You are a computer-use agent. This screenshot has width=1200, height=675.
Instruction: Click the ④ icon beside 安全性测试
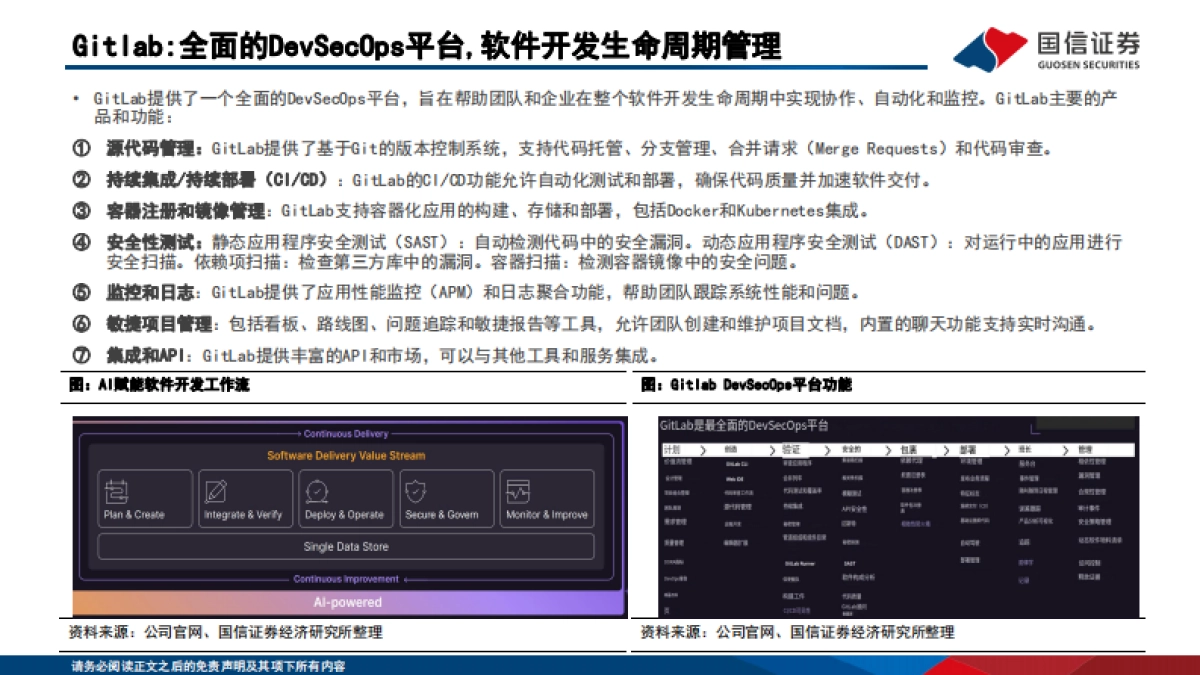pos(80,242)
